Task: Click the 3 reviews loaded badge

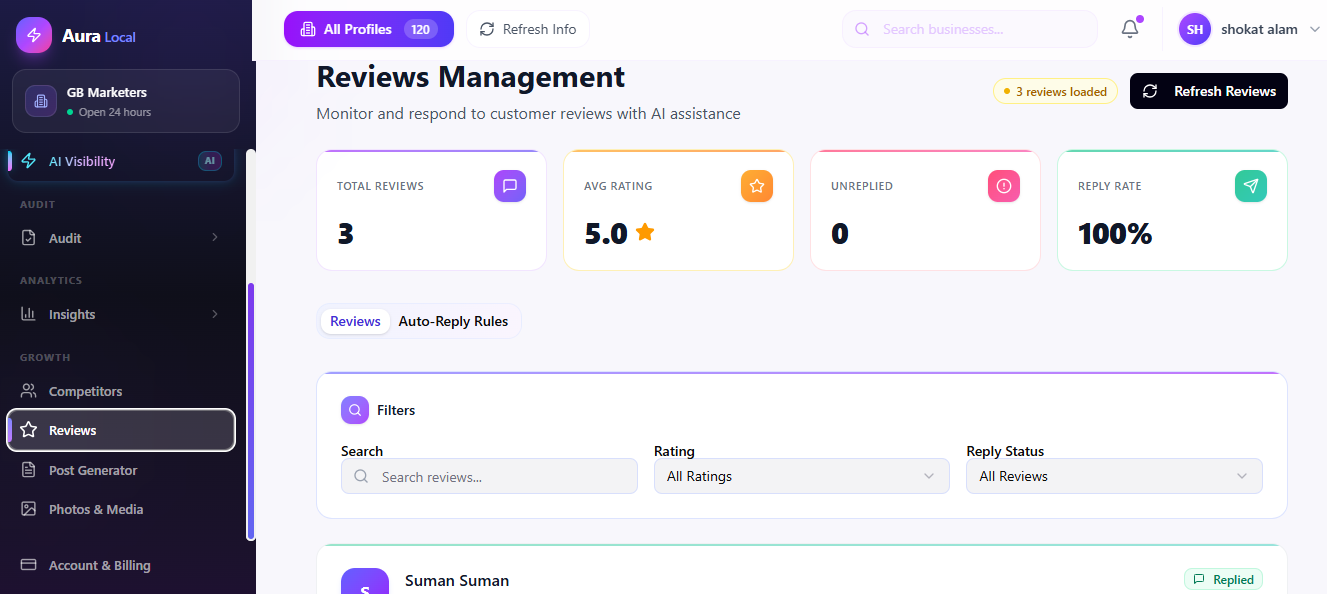Action: [x=1055, y=91]
